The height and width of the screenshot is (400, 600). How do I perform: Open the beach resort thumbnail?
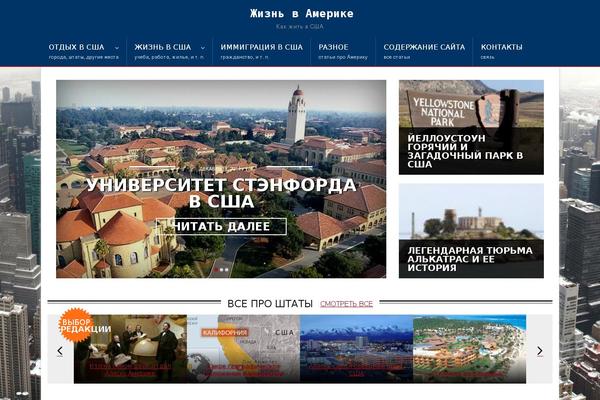coord(470,349)
